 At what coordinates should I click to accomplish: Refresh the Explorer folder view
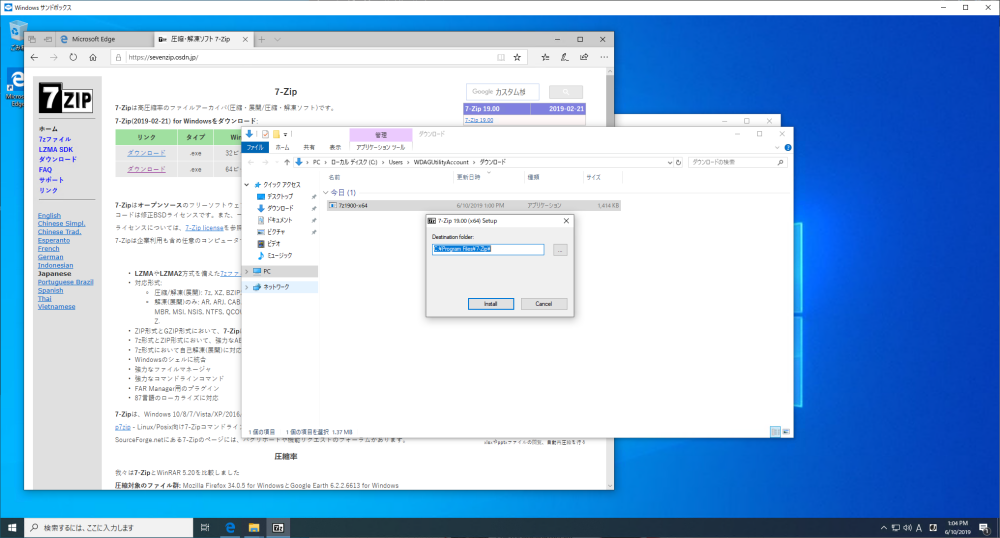(x=679, y=163)
